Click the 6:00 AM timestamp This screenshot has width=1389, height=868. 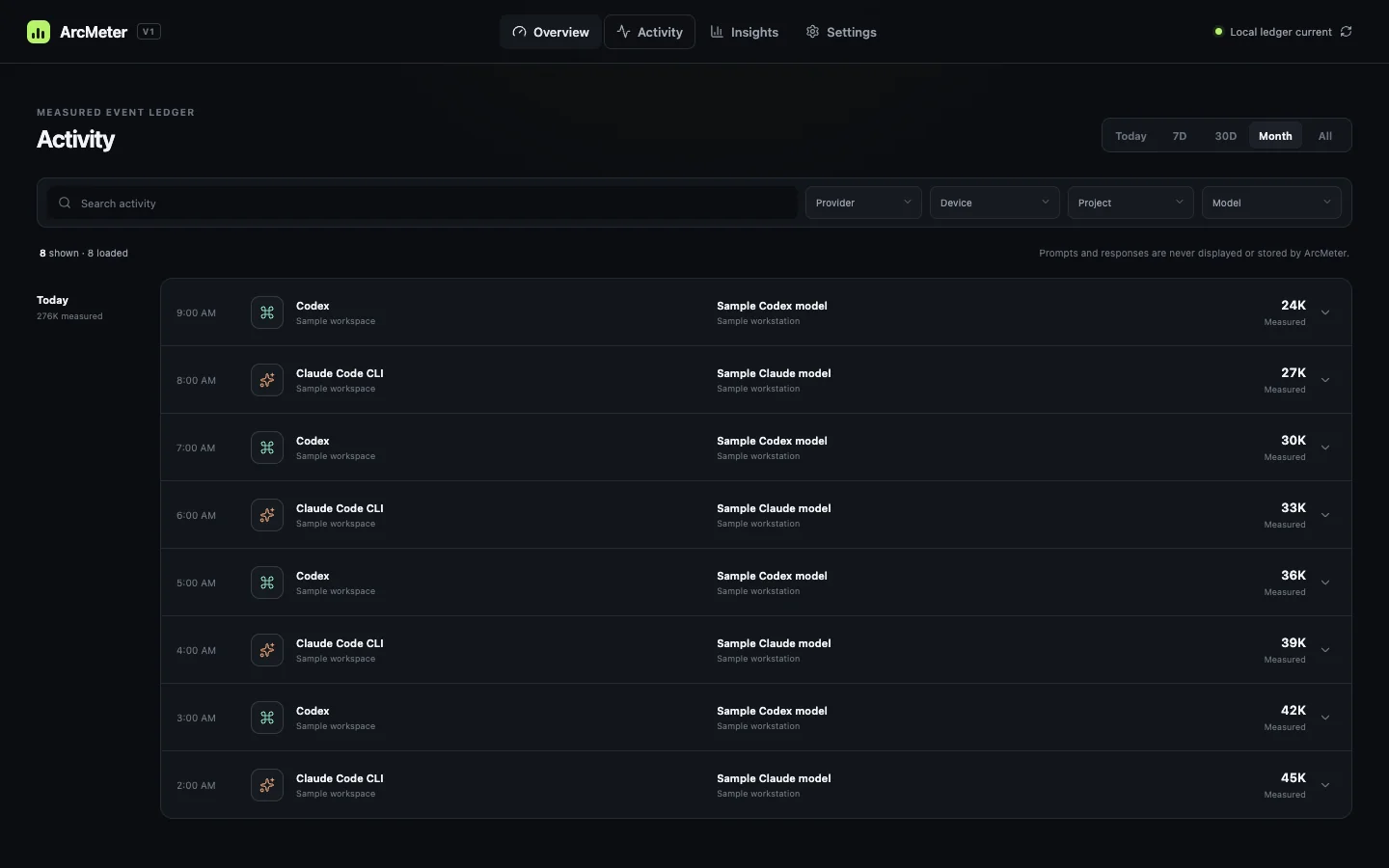pyautogui.click(x=196, y=515)
